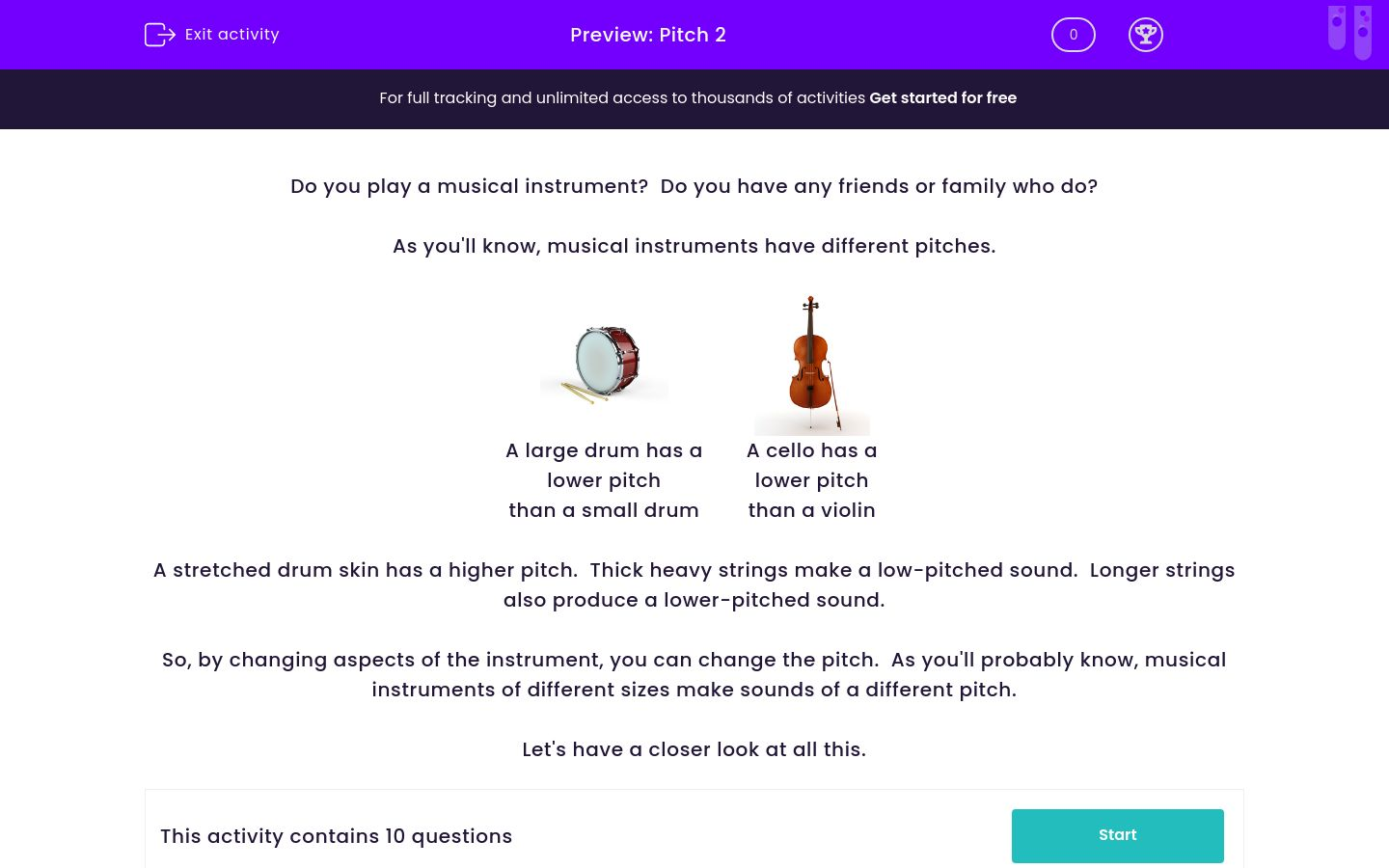Click the Exit activity label
The width and height of the screenshot is (1389, 868).
231,34
